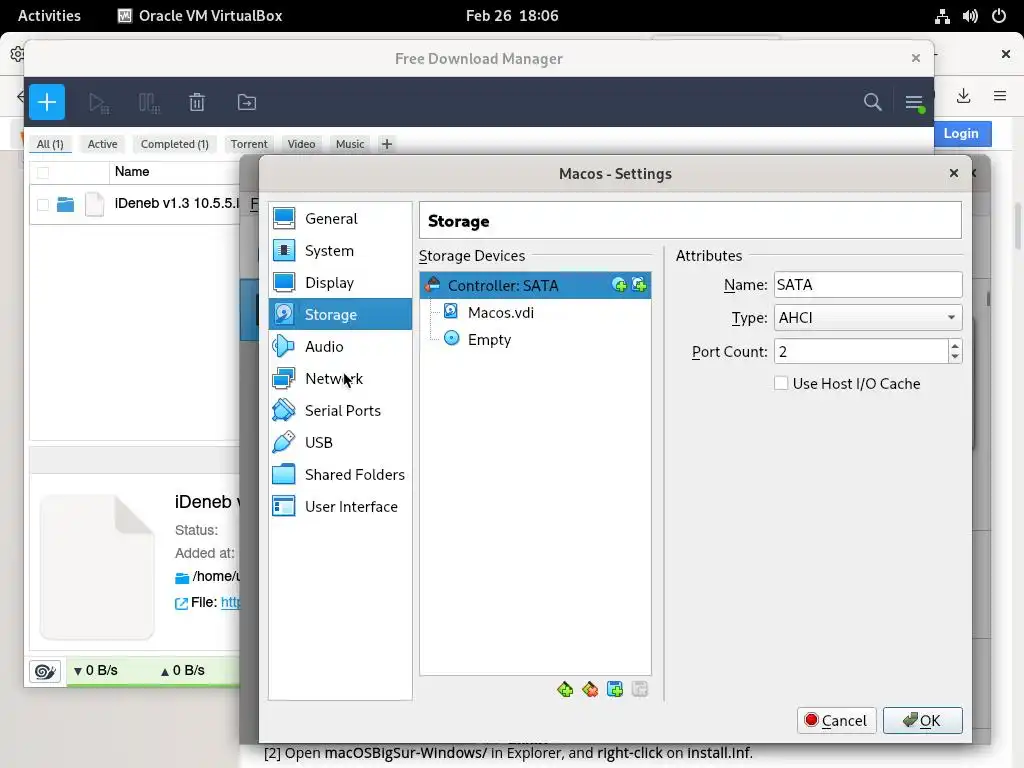
Task: Select the Storage settings category
Action: 340,314
